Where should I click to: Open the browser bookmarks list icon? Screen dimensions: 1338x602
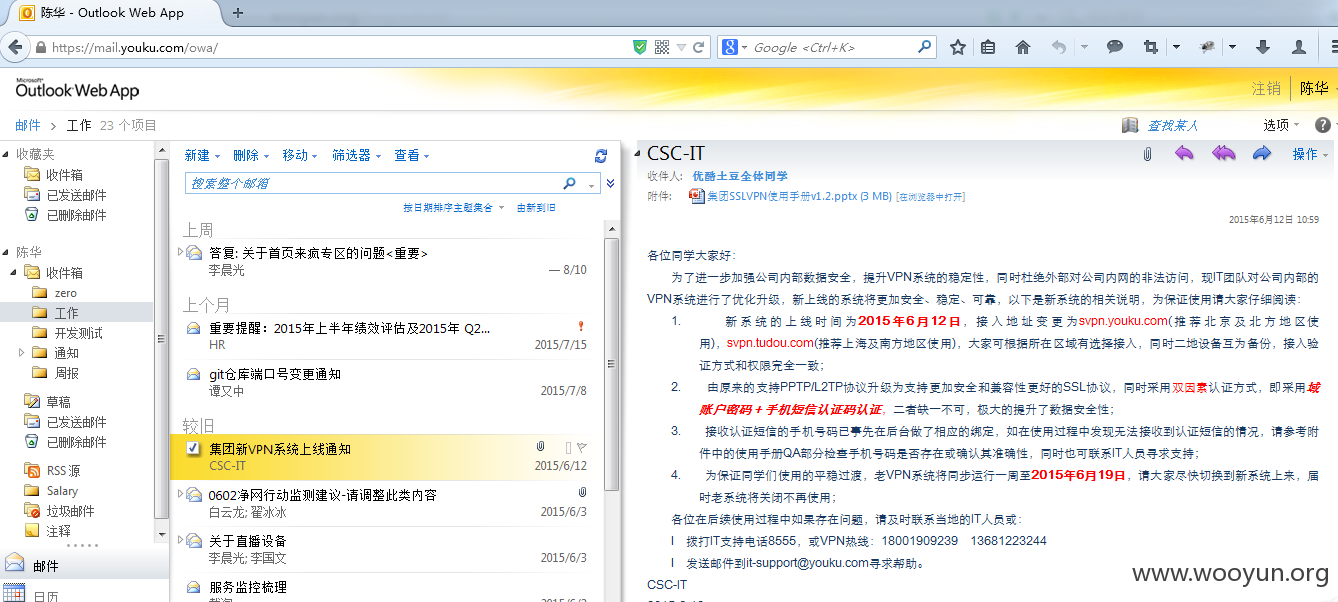point(988,47)
